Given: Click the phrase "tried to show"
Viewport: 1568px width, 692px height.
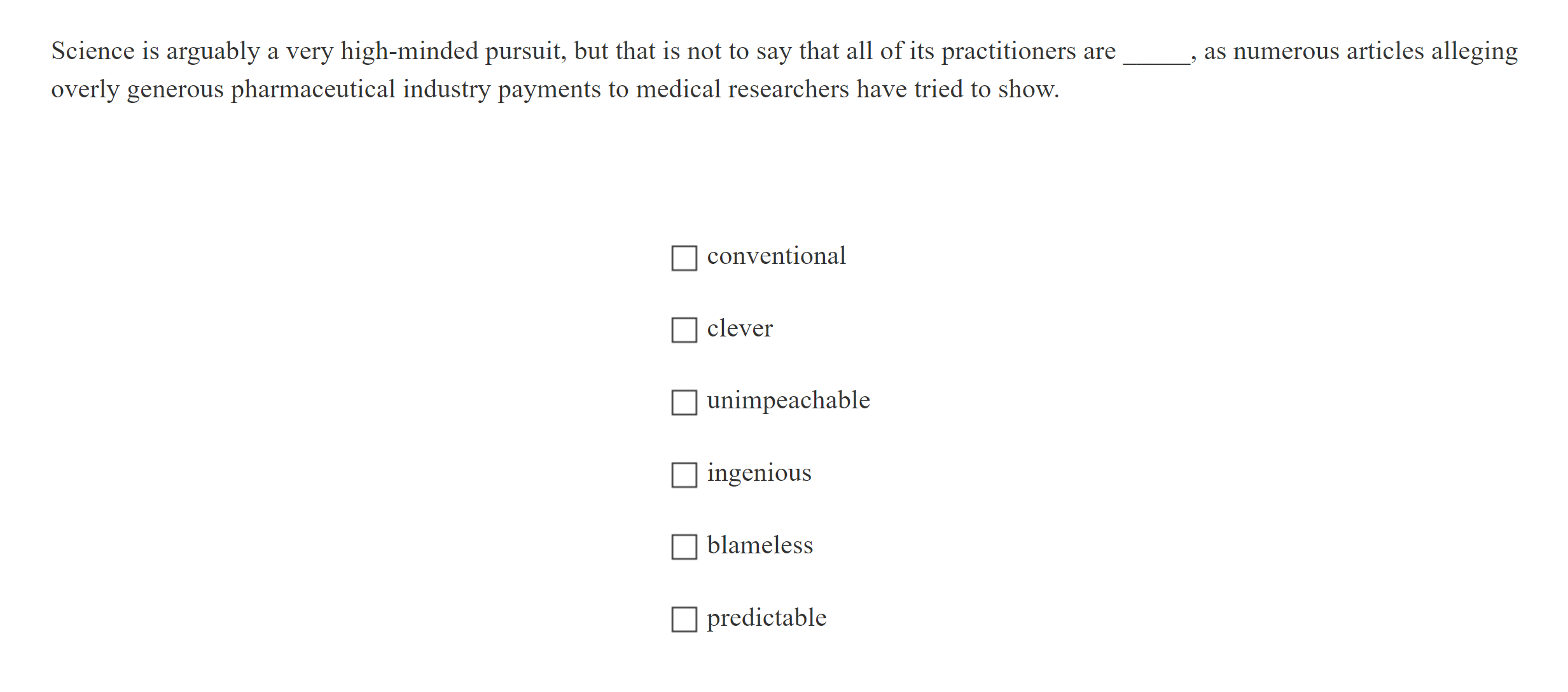Looking at the screenshot, I should [x=994, y=89].
